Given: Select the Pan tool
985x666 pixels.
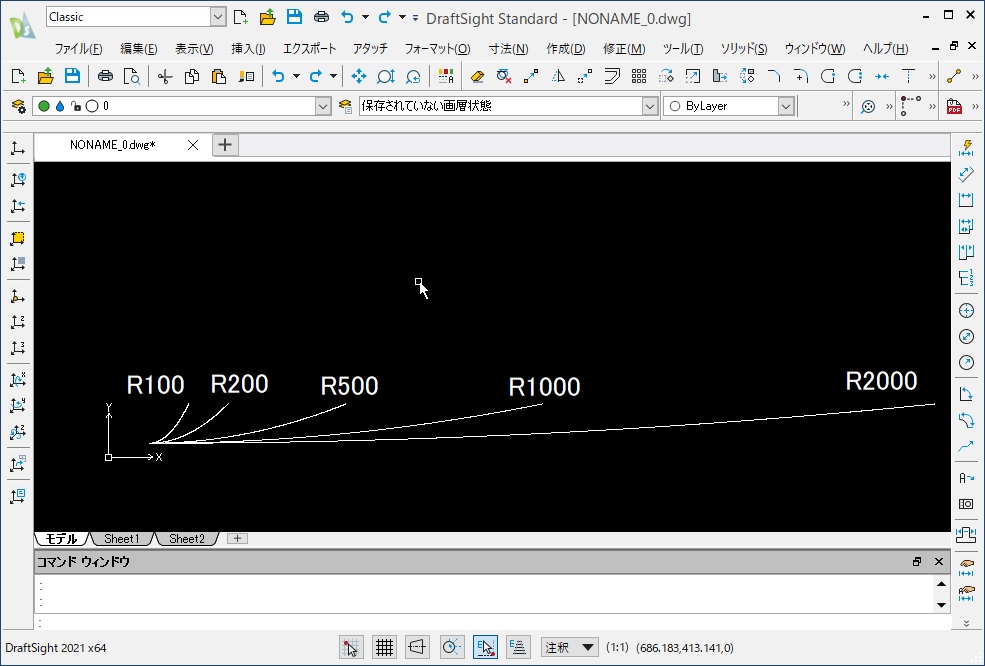Looking at the screenshot, I should [359, 77].
